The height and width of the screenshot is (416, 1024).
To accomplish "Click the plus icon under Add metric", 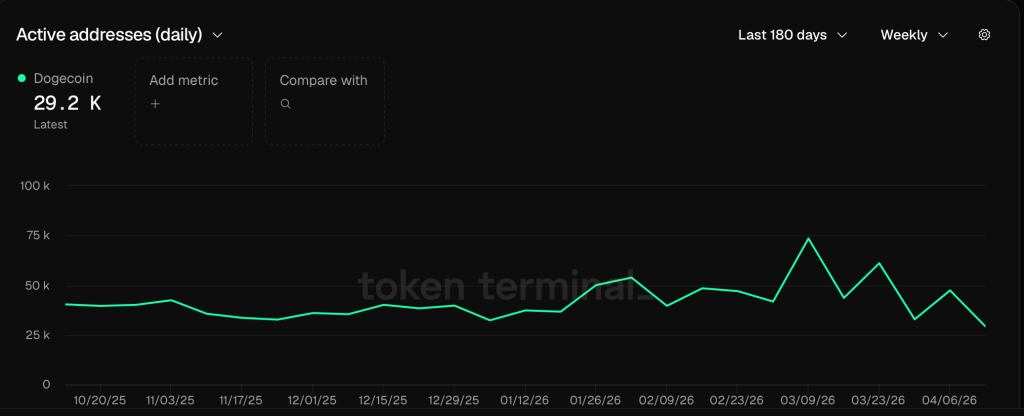I will point(155,104).
